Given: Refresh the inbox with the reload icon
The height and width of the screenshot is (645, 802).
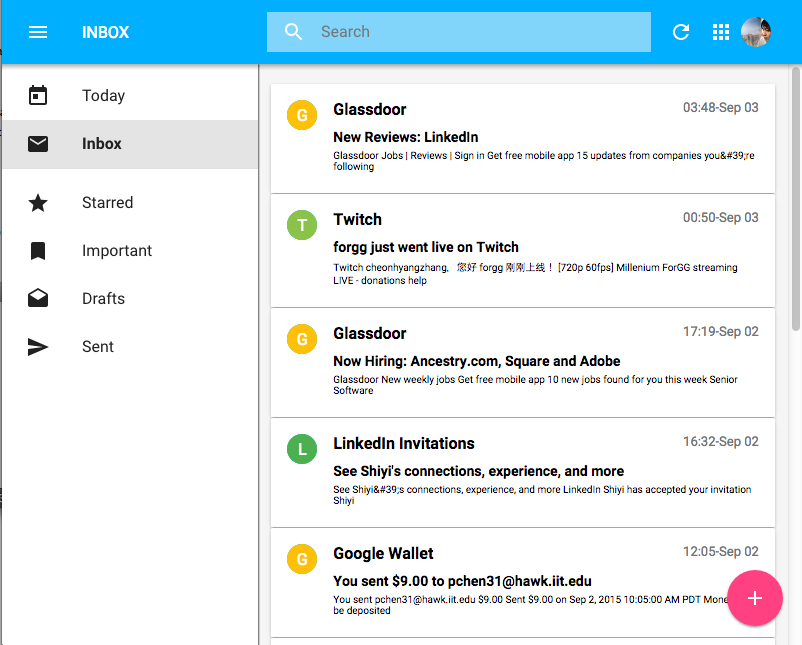Looking at the screenshot, I should [x=681, y=32].
